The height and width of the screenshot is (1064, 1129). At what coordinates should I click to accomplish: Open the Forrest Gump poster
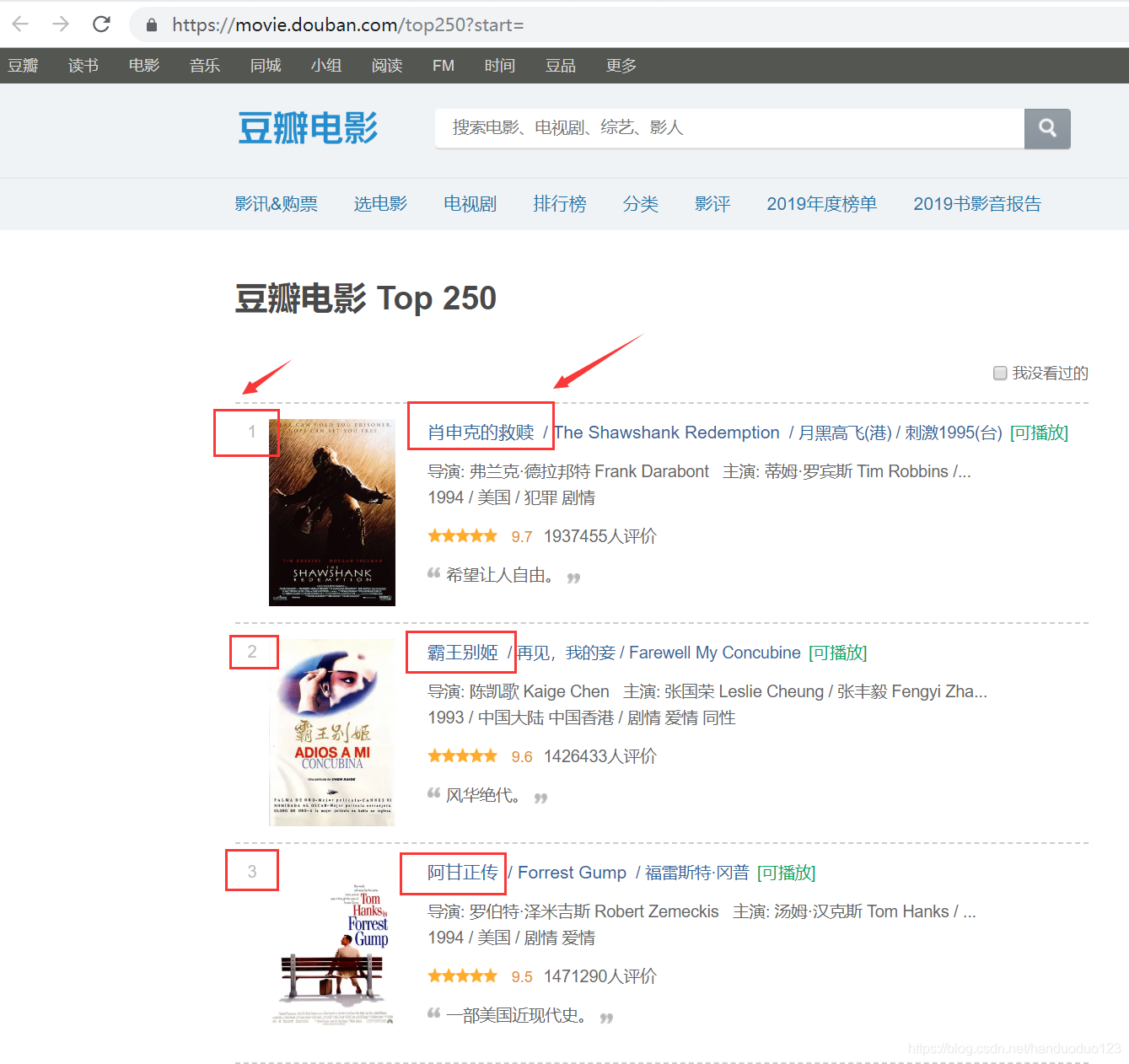pyautogui.click(x=332, y=953)
